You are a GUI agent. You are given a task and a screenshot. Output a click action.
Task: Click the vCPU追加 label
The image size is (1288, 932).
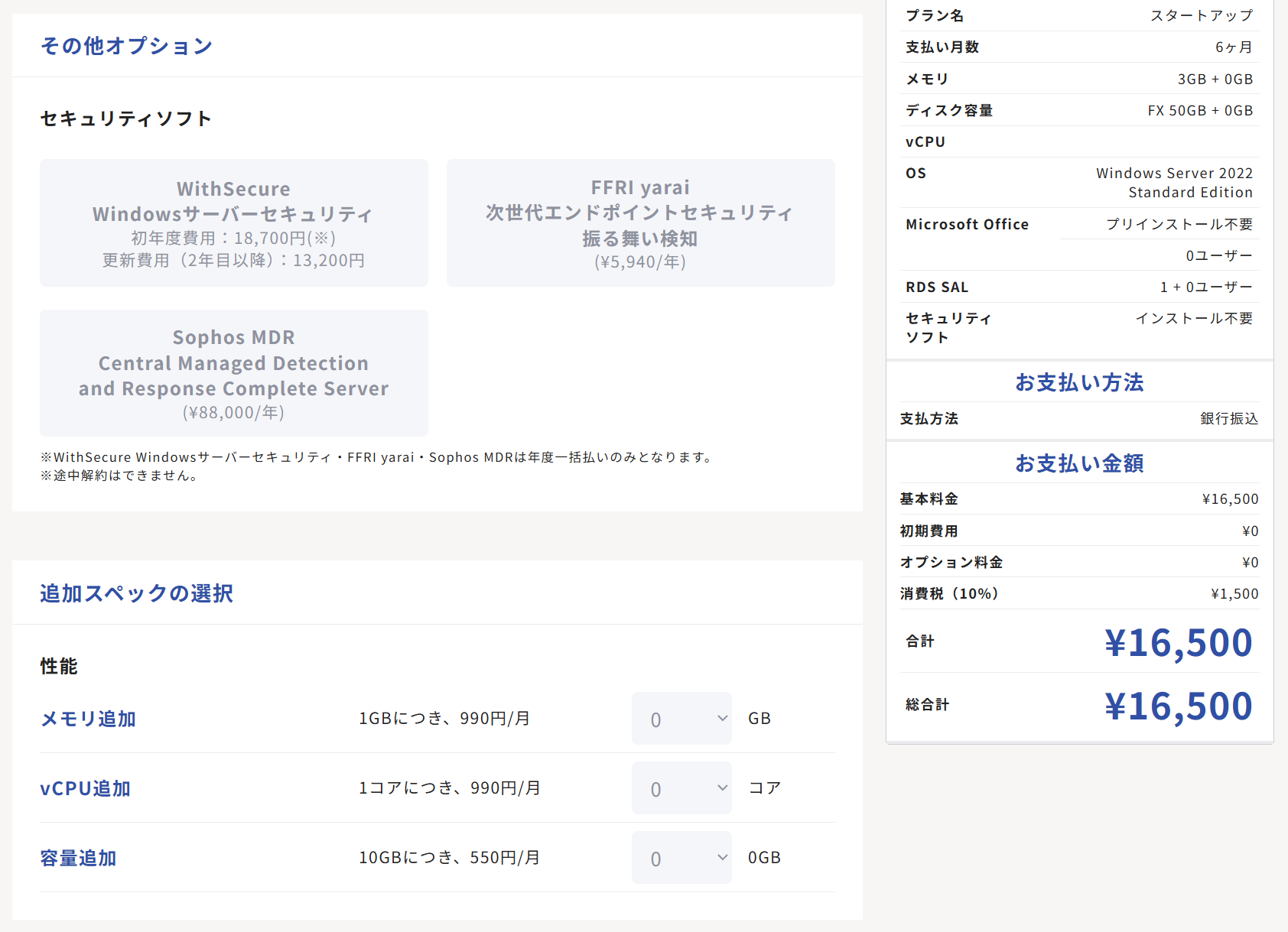pos(85,788)
